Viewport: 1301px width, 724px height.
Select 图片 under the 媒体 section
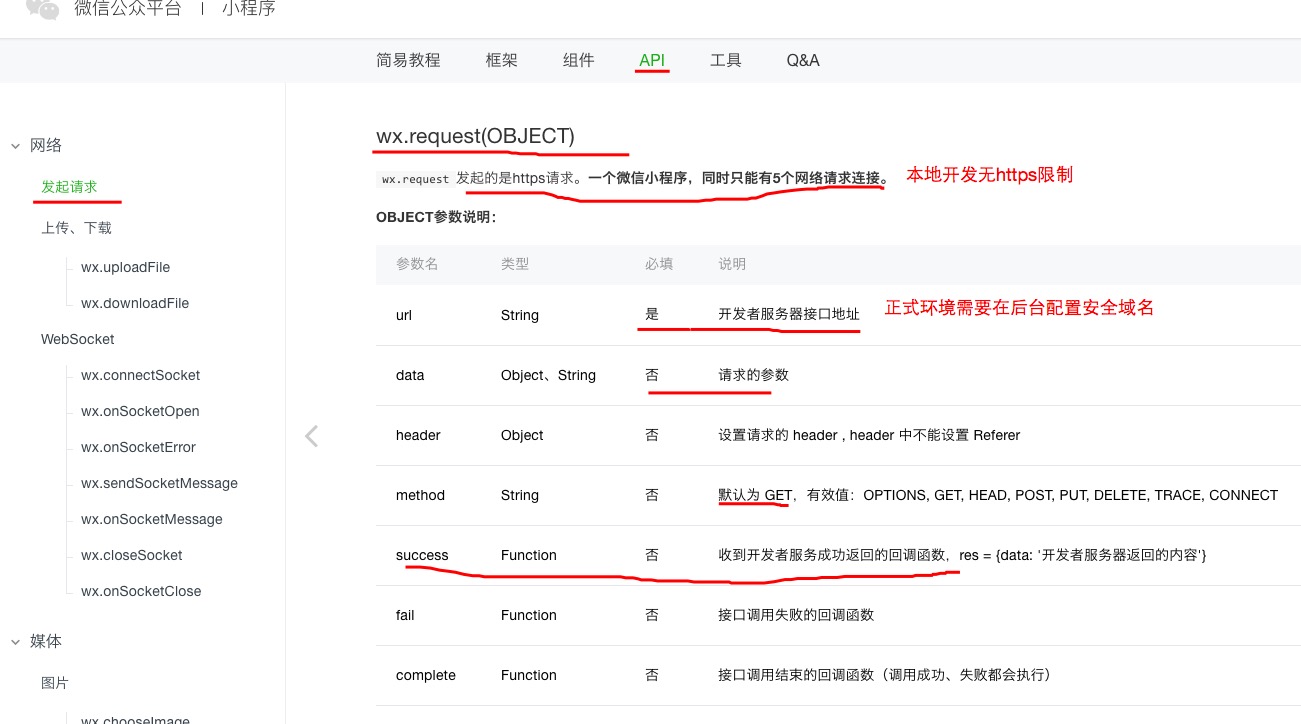tap(55, 683)
